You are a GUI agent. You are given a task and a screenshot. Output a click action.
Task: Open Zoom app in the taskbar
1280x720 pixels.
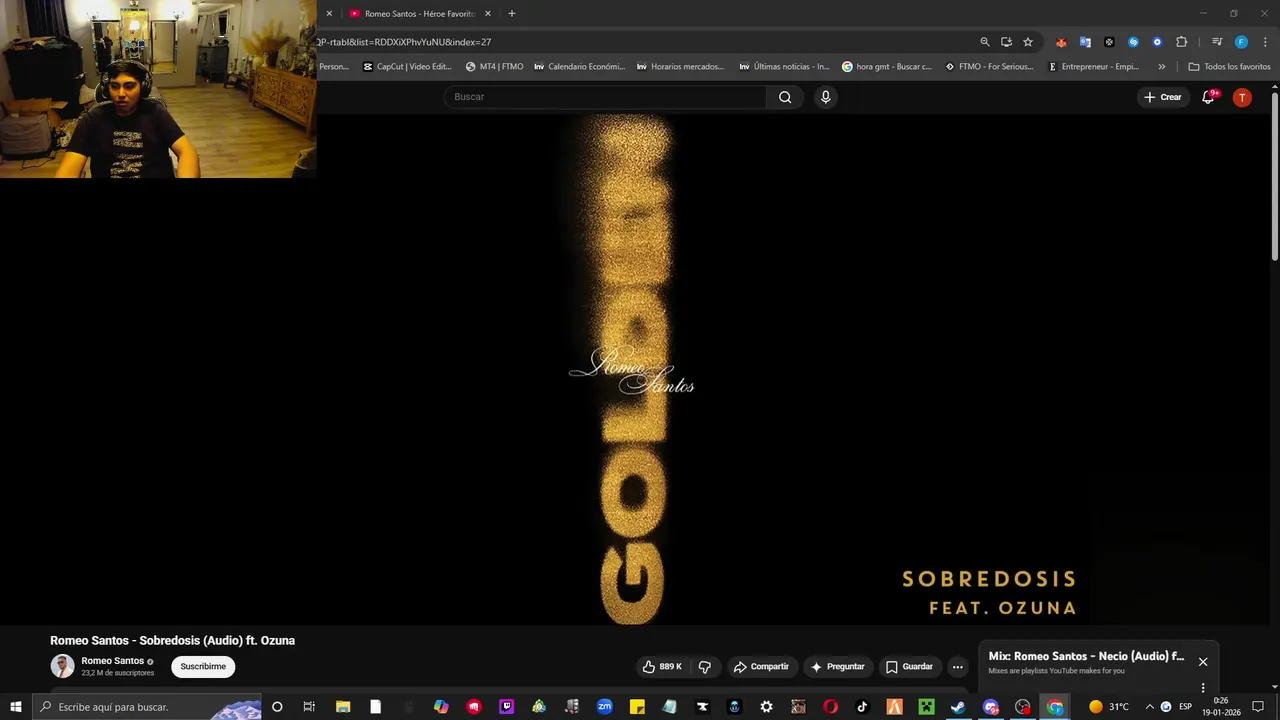pos(605,707)
